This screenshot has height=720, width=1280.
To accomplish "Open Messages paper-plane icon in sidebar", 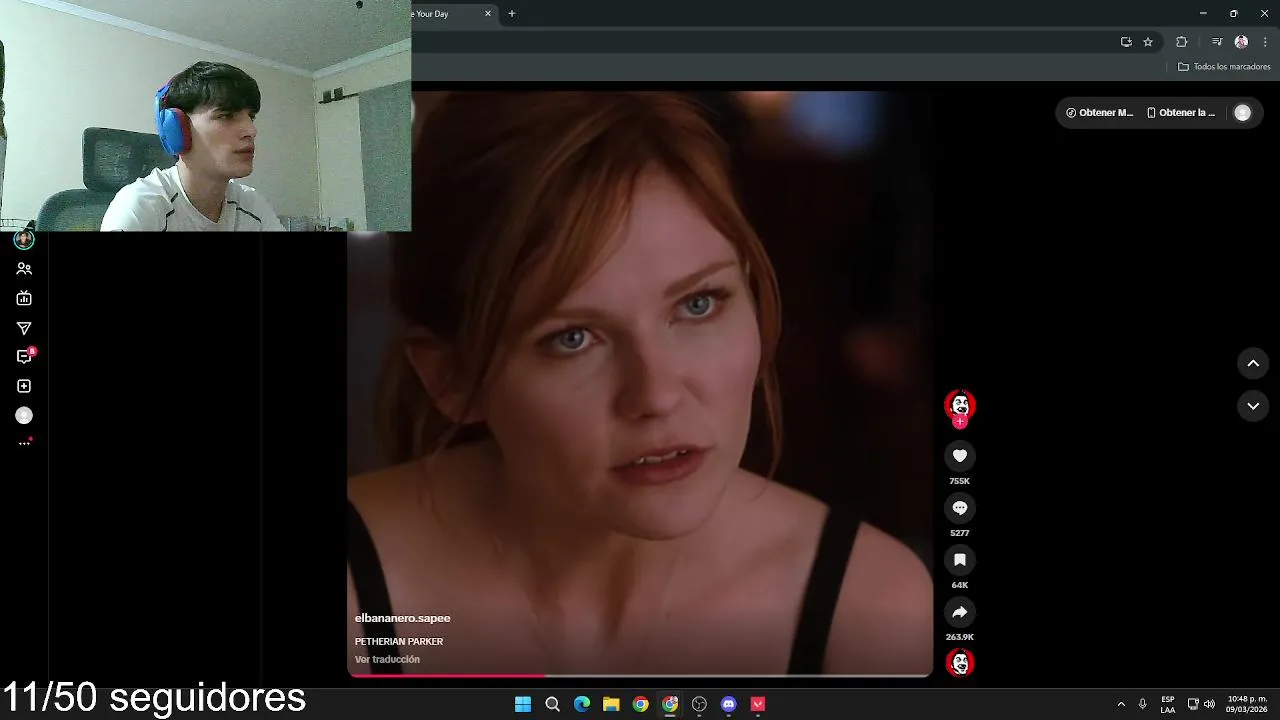I will coord(24,328).
